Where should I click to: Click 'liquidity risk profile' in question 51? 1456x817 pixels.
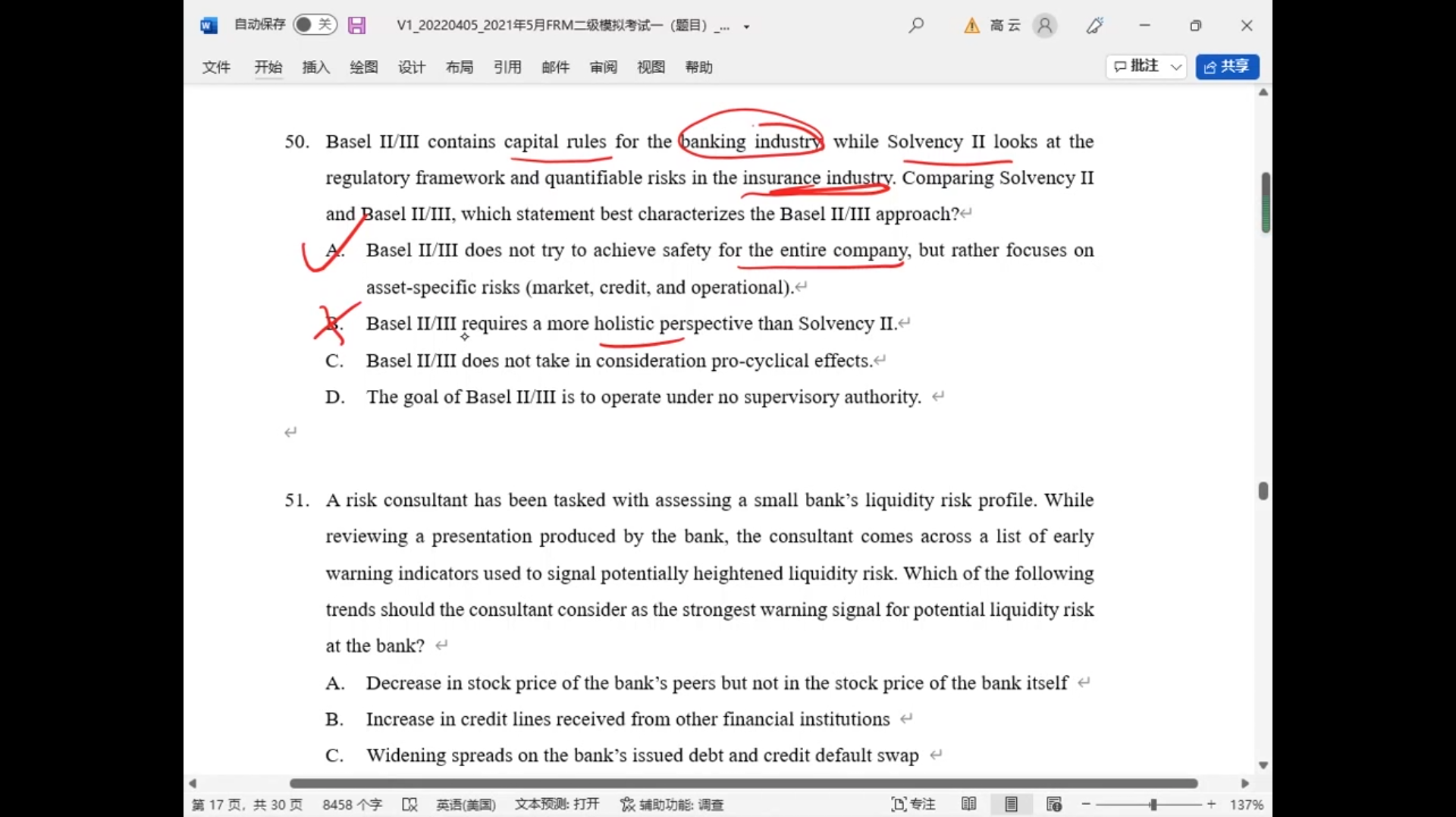[x=951, y=501]
